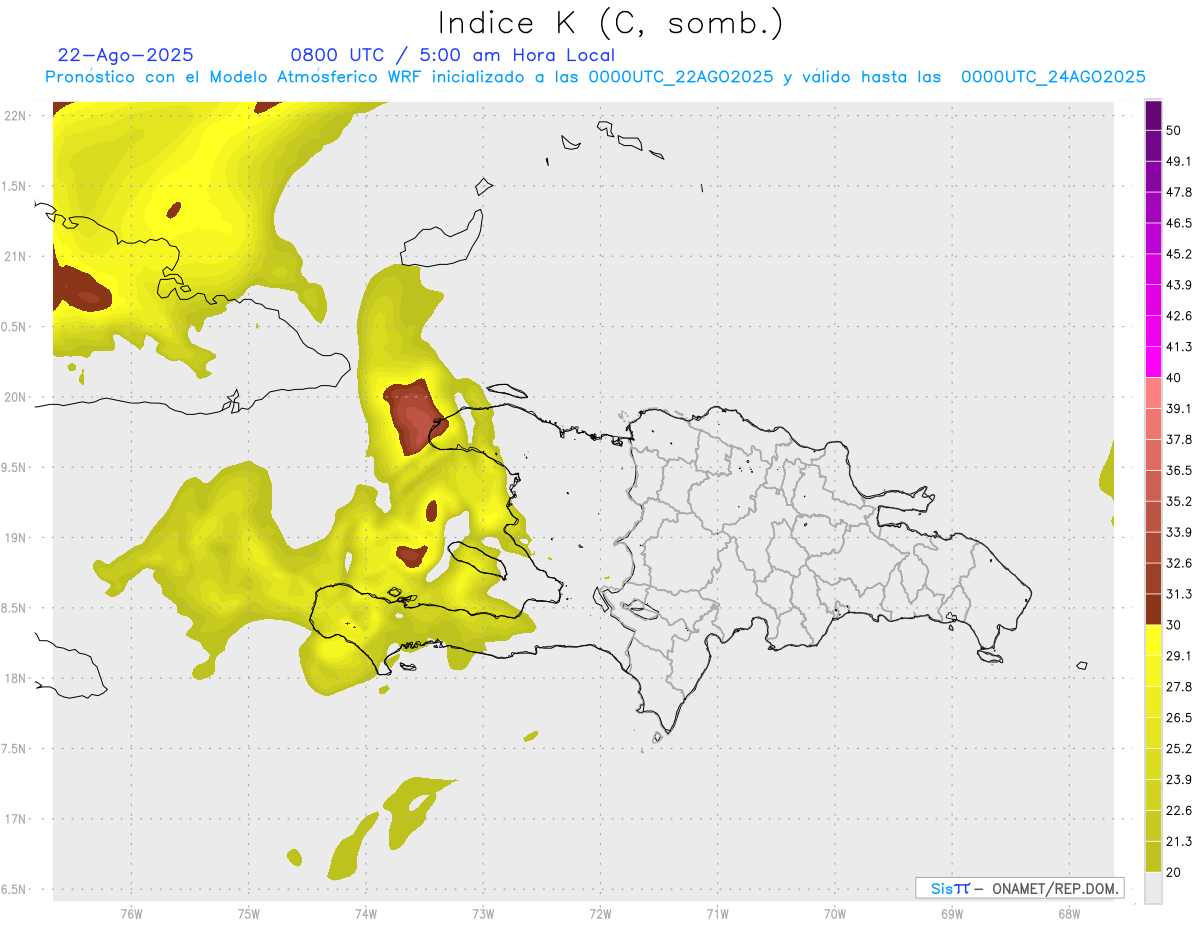Viewport: 1200px width, 927px height.
Task: Click the '1.5N' latitude label
Action: click(x=13, y=186)
